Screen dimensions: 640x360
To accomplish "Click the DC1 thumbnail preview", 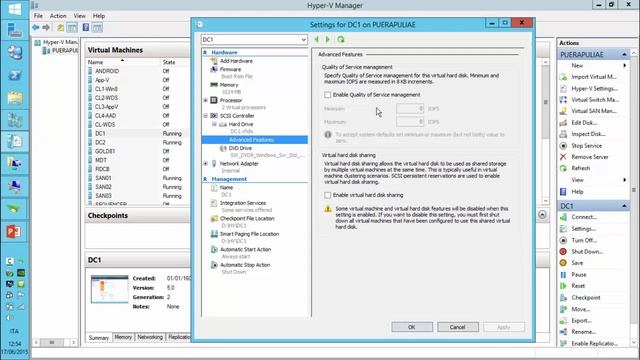I will pos(109,289).
